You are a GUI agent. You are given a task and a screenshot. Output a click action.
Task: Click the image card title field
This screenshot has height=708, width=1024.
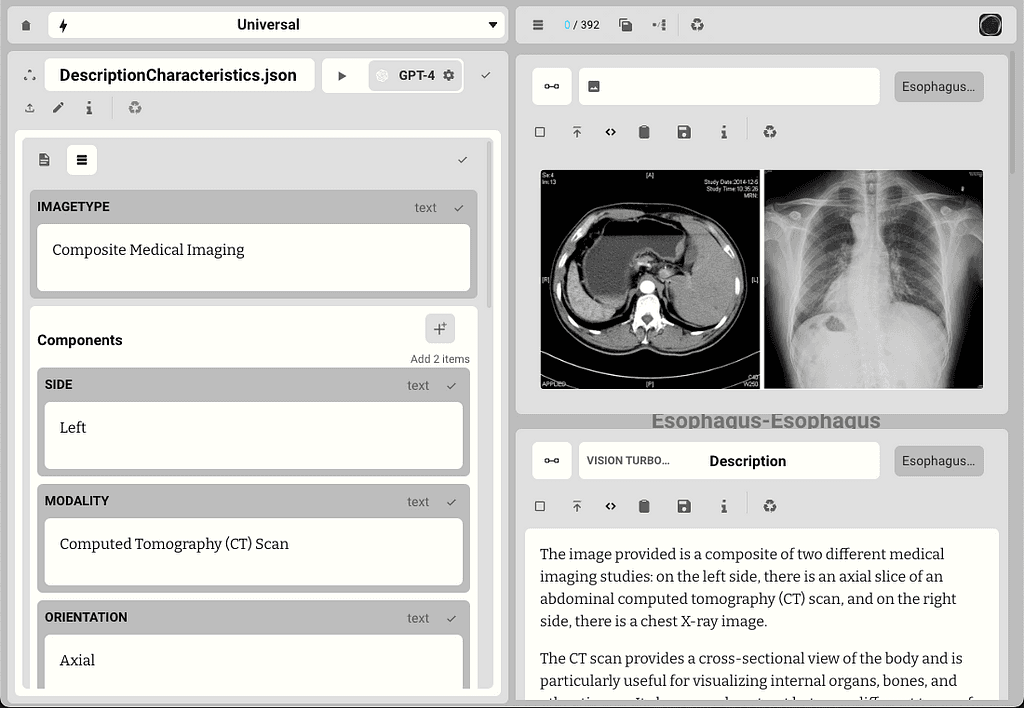coord(729,86)
